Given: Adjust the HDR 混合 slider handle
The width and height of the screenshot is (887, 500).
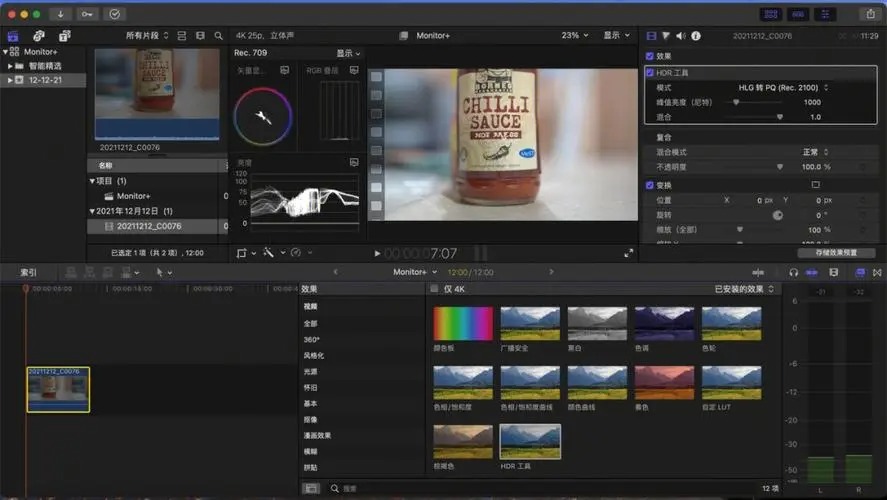Looking at the screenshot, I should 780,117.
